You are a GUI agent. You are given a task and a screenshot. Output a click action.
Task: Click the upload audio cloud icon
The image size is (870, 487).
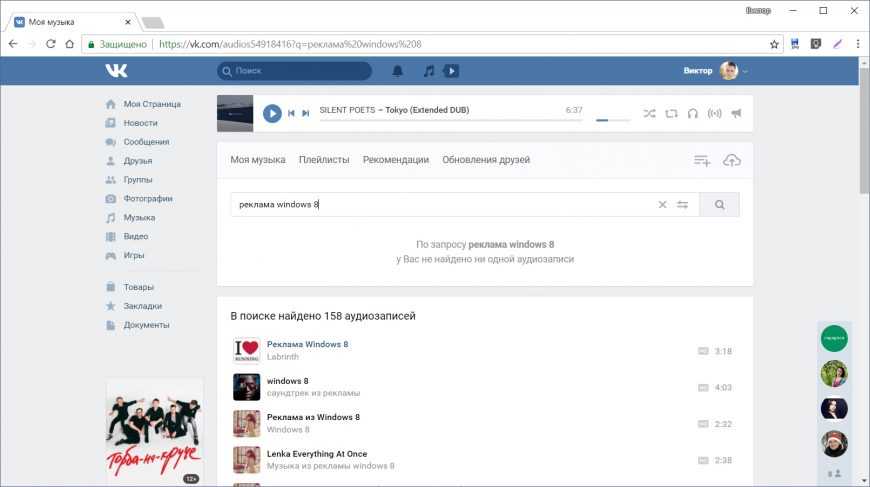[731, 160]
